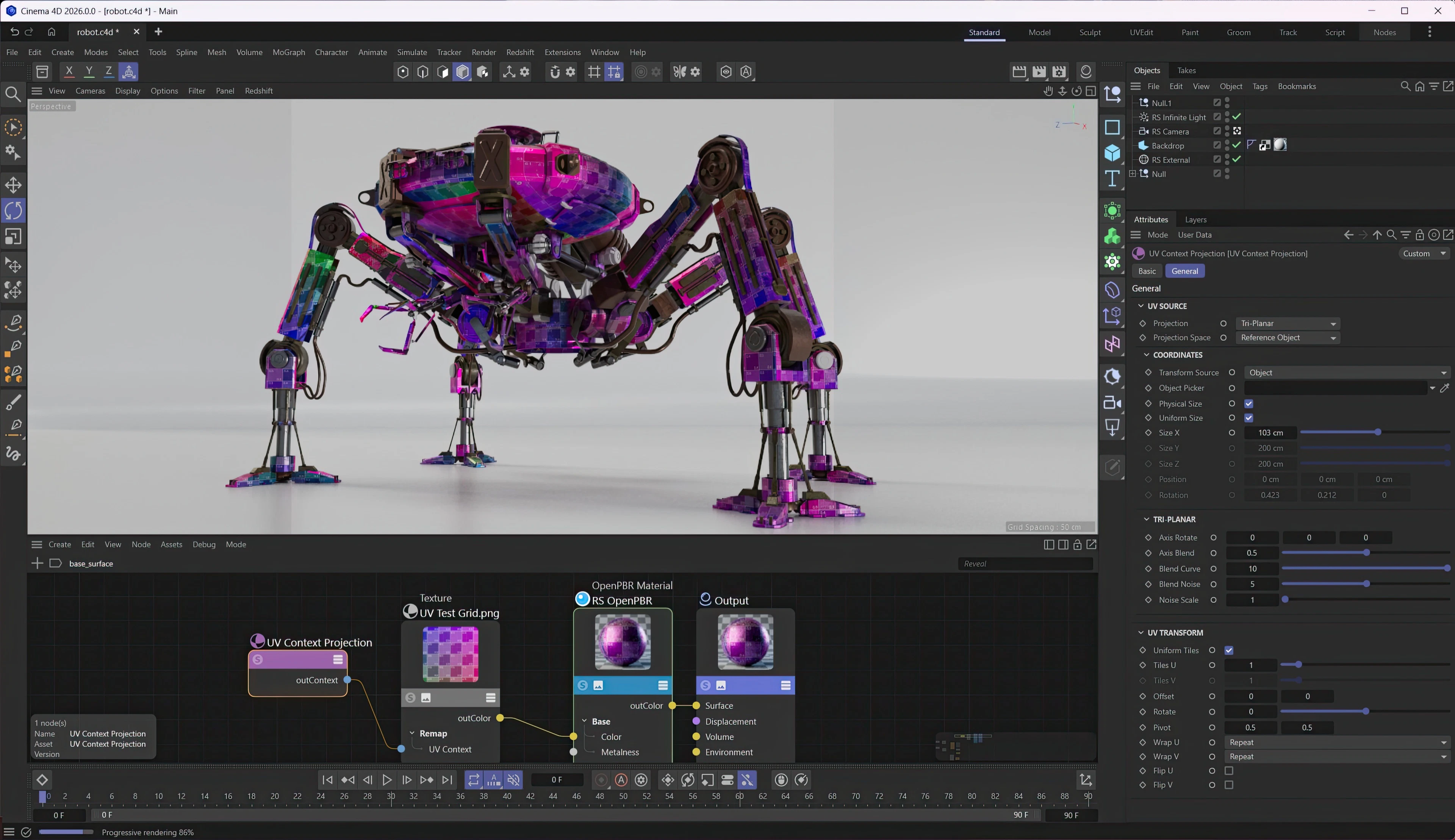Enable the Flip U checkbox
The image size is (1455, 840).
1229,771
